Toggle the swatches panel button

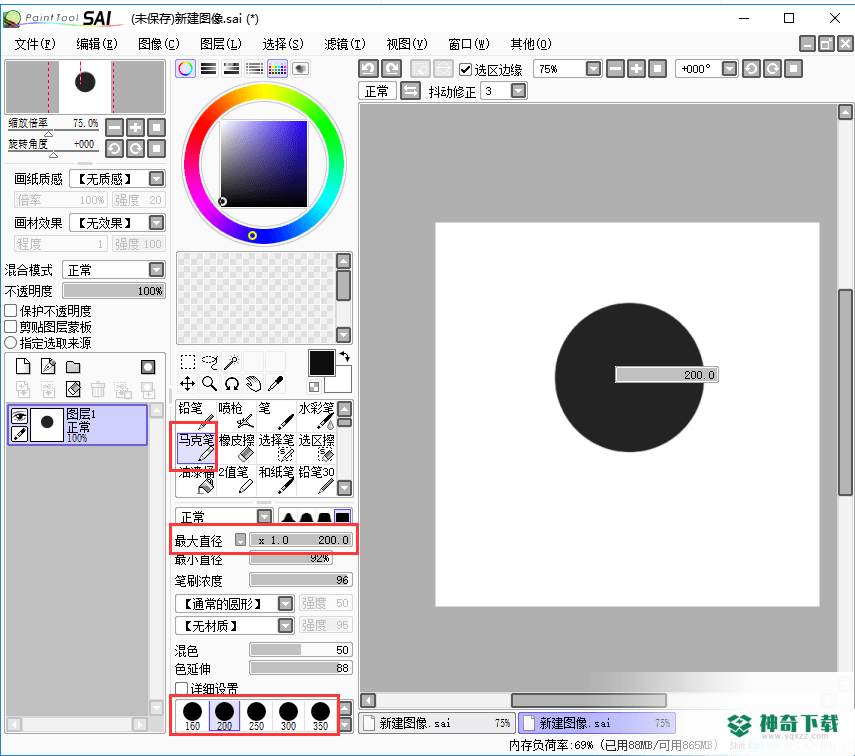tap(277, 69)
